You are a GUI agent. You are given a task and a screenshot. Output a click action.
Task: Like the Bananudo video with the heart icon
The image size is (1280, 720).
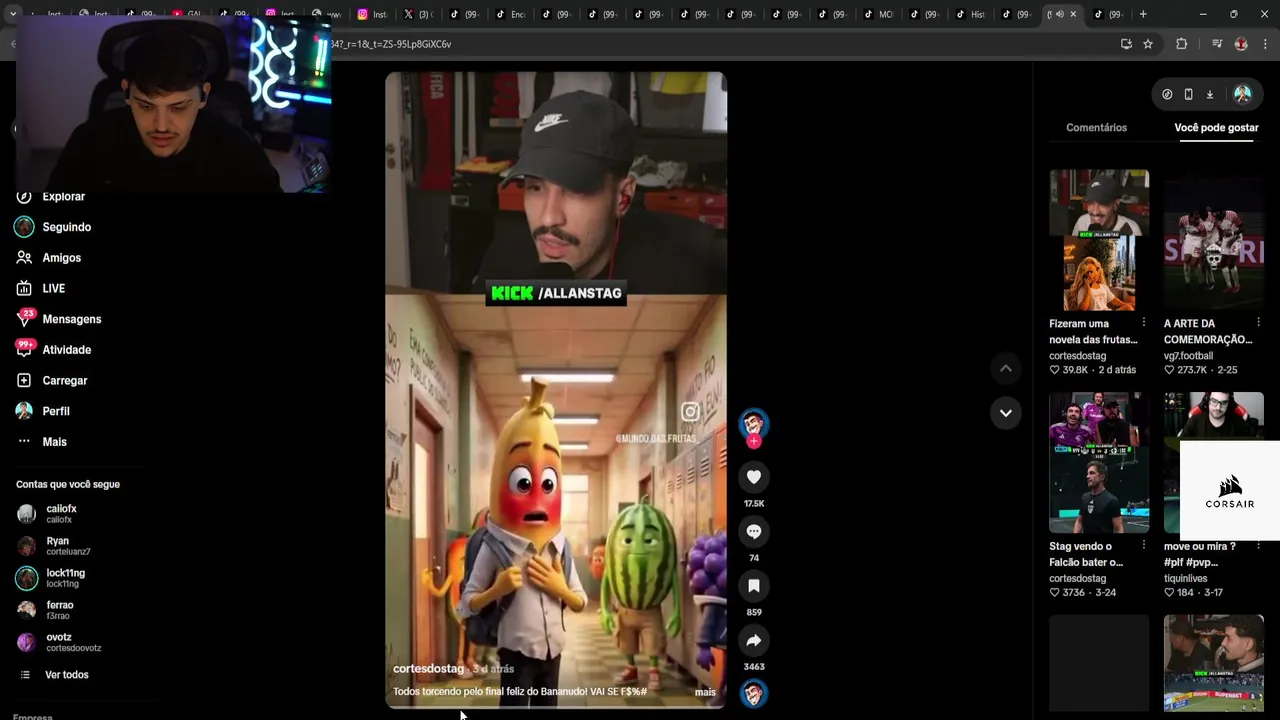click(x=754, y=477)
